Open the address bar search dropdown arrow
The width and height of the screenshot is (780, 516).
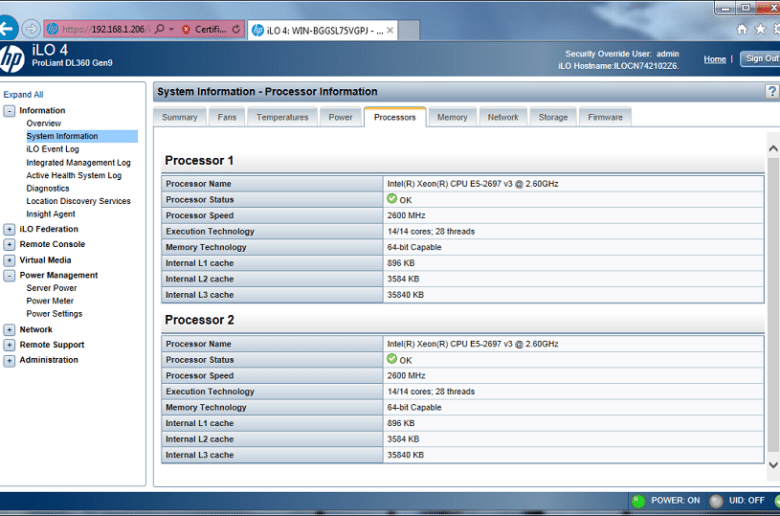(x=172, y=29)
